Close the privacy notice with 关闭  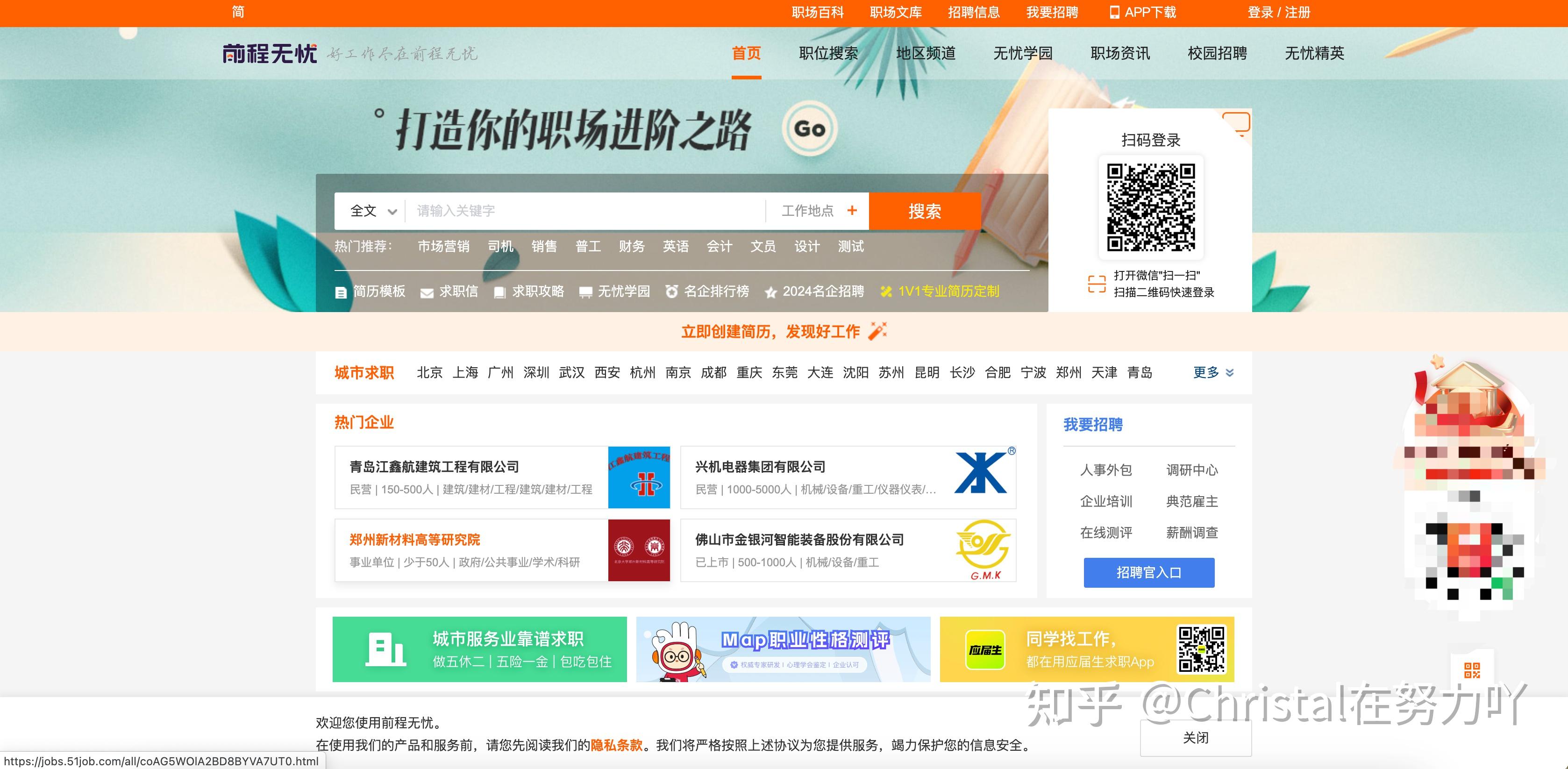pyautogui.click(x=1196, y=737)
